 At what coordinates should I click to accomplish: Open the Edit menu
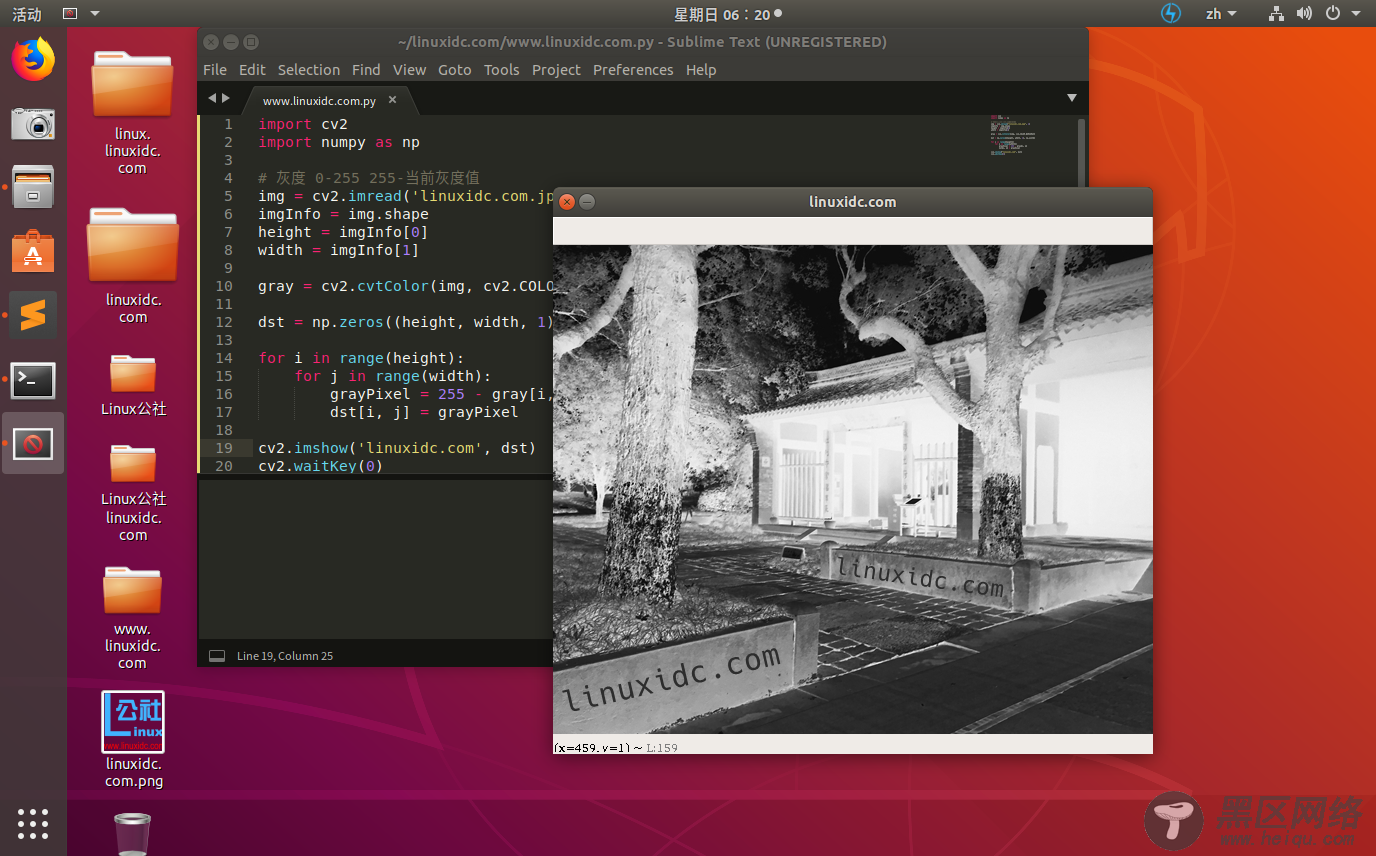(252, 70)
